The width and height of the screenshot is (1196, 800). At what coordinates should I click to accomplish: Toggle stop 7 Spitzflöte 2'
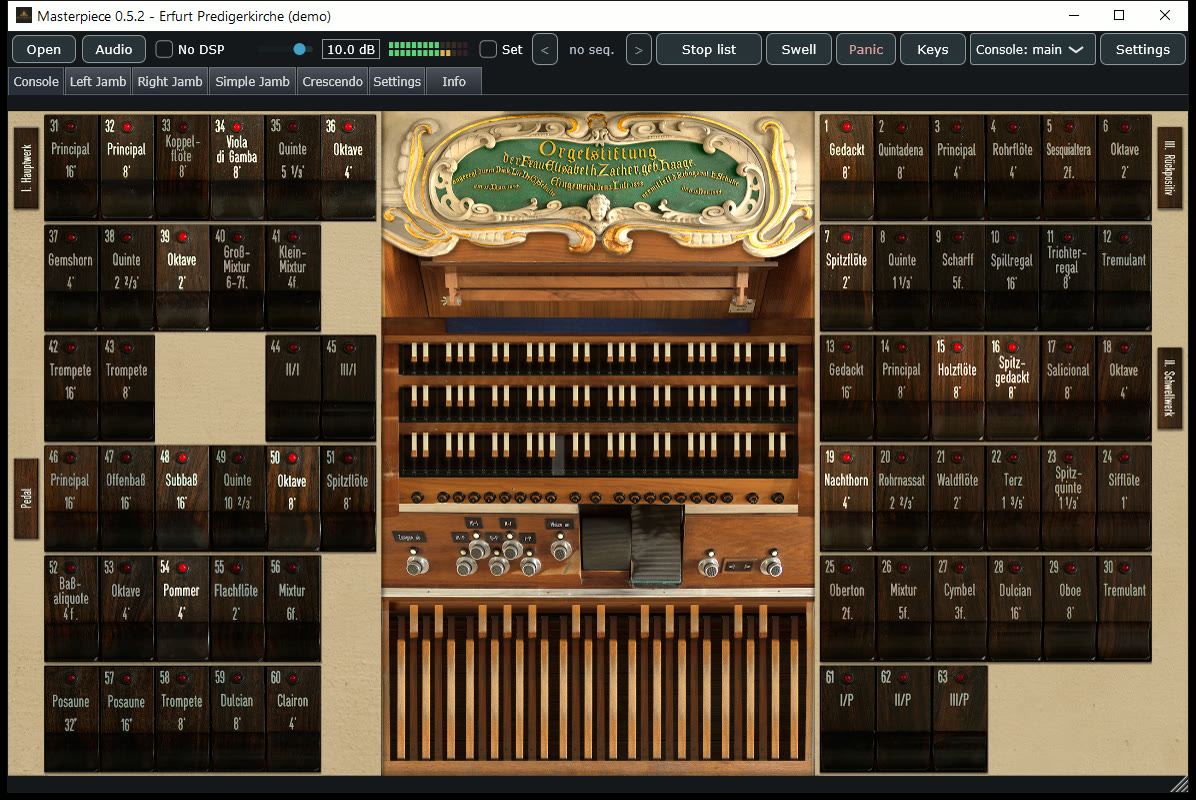[847, 278]
